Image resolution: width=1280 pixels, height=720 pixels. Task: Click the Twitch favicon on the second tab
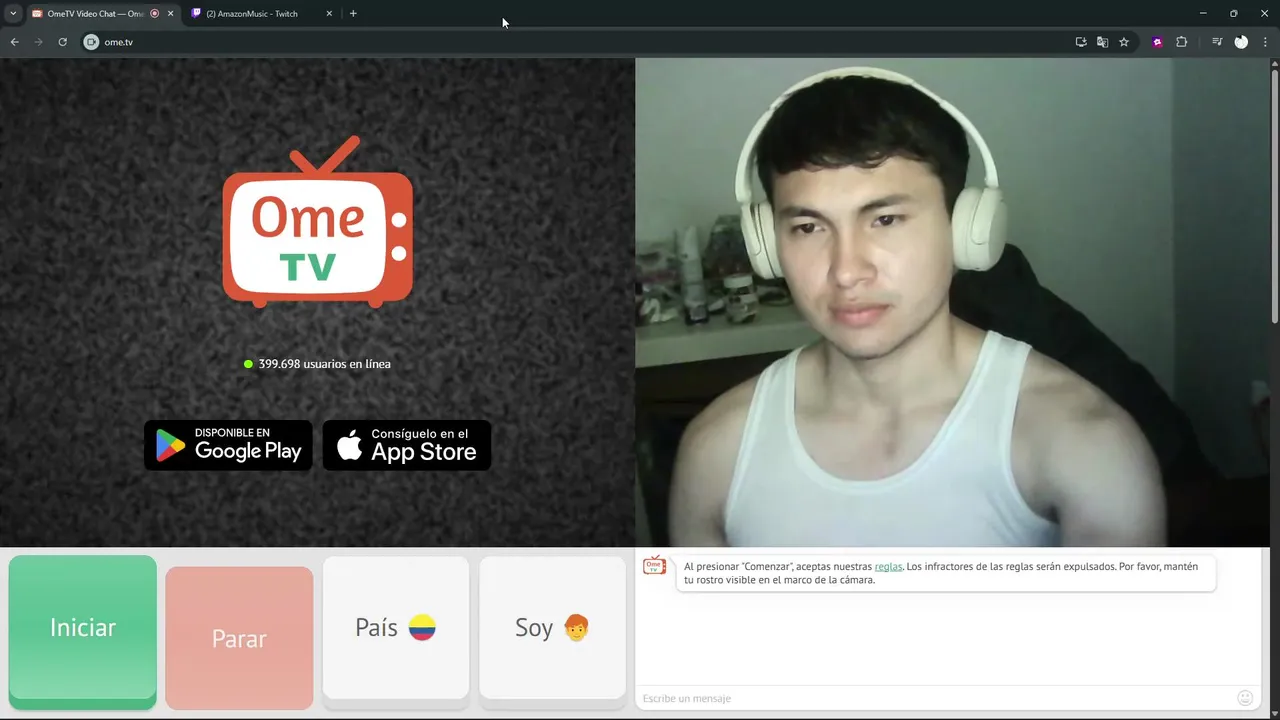pos(197,14)
